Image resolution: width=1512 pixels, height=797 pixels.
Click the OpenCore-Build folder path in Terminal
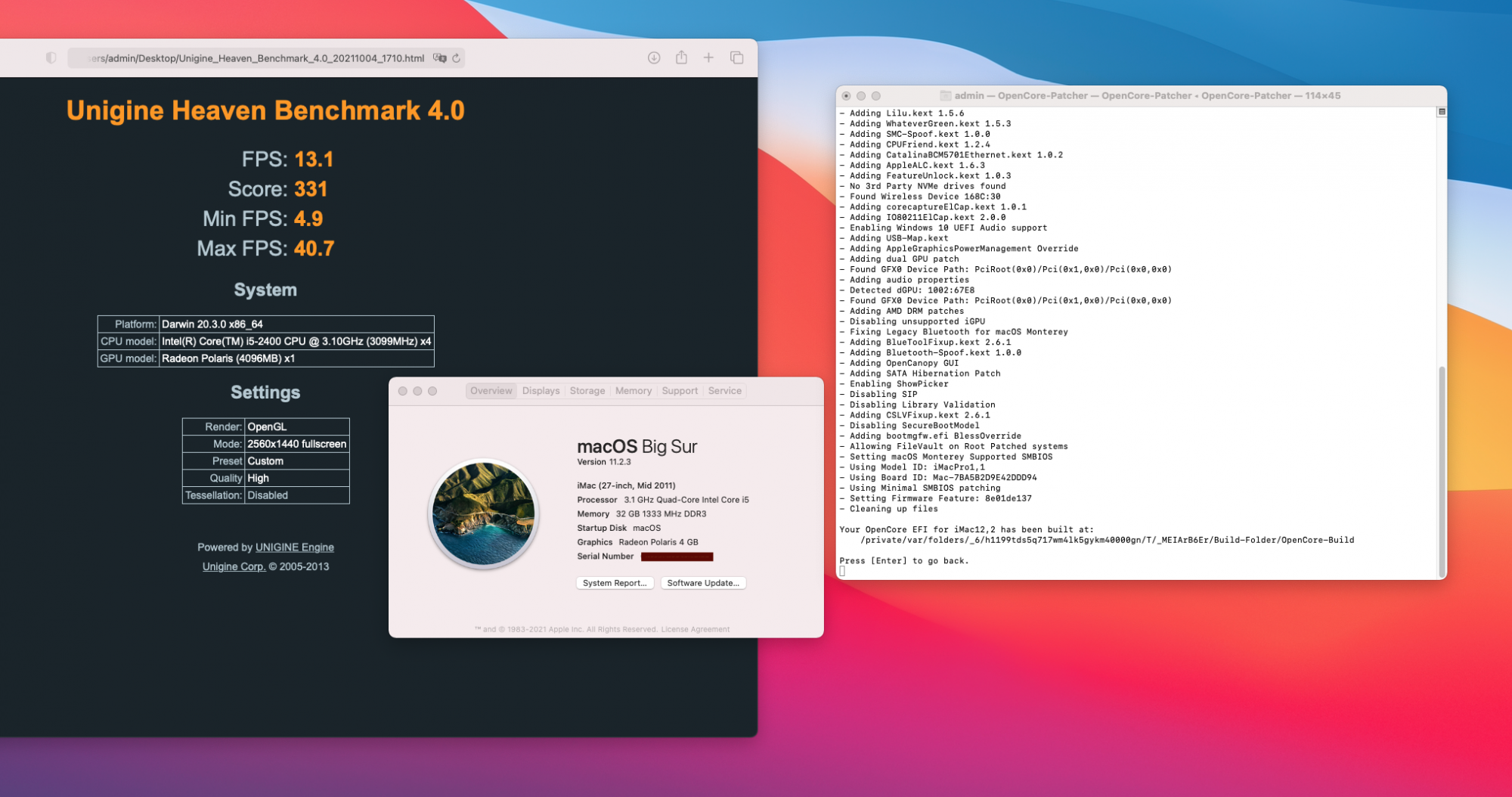tap(1108, 541)
